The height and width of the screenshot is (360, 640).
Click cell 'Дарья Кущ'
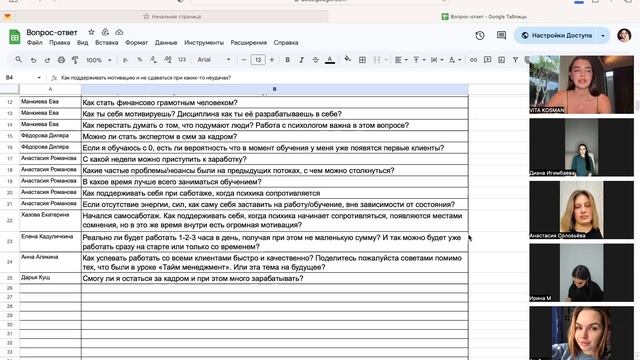tap(50, 278)
